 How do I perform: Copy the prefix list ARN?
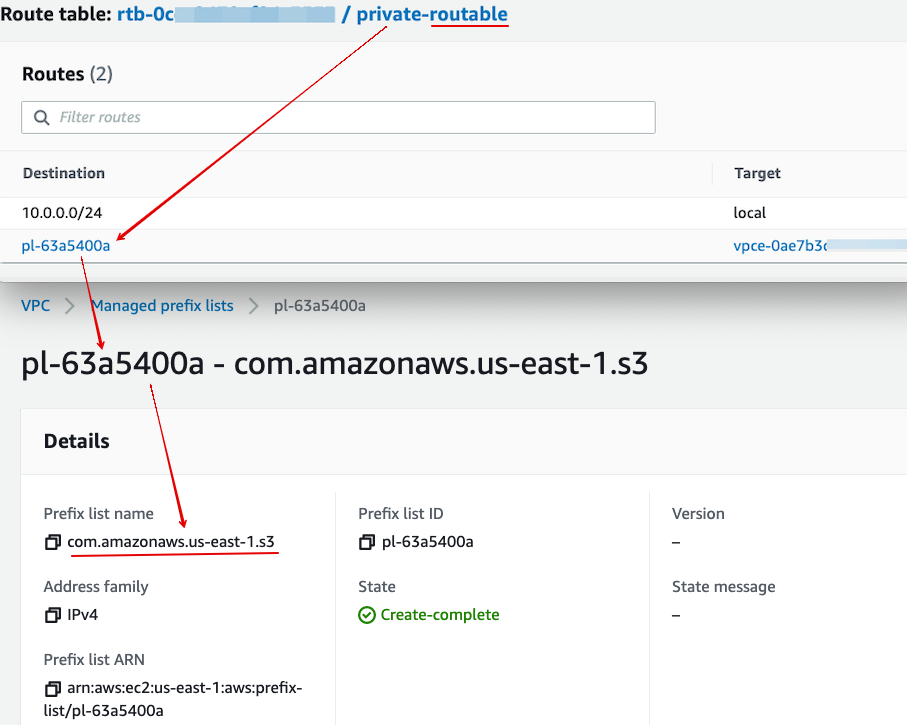pyautogui.click(x=53, y=689)
